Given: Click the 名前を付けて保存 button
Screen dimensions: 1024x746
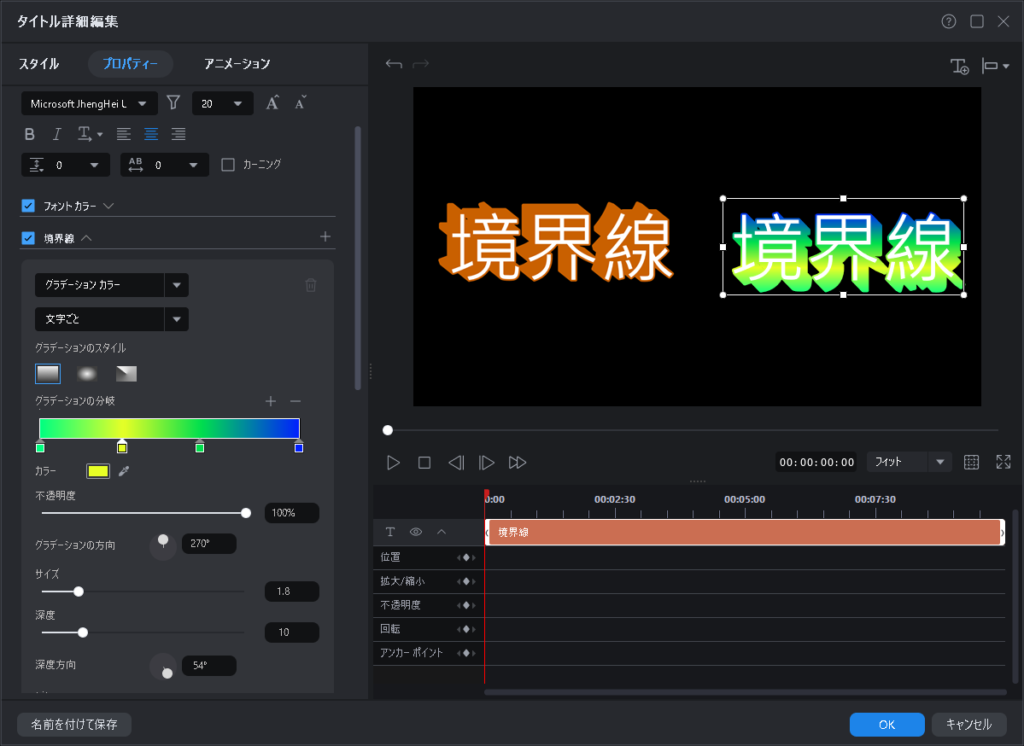Looking at the screenshot, I should click(x=74, y=725).
